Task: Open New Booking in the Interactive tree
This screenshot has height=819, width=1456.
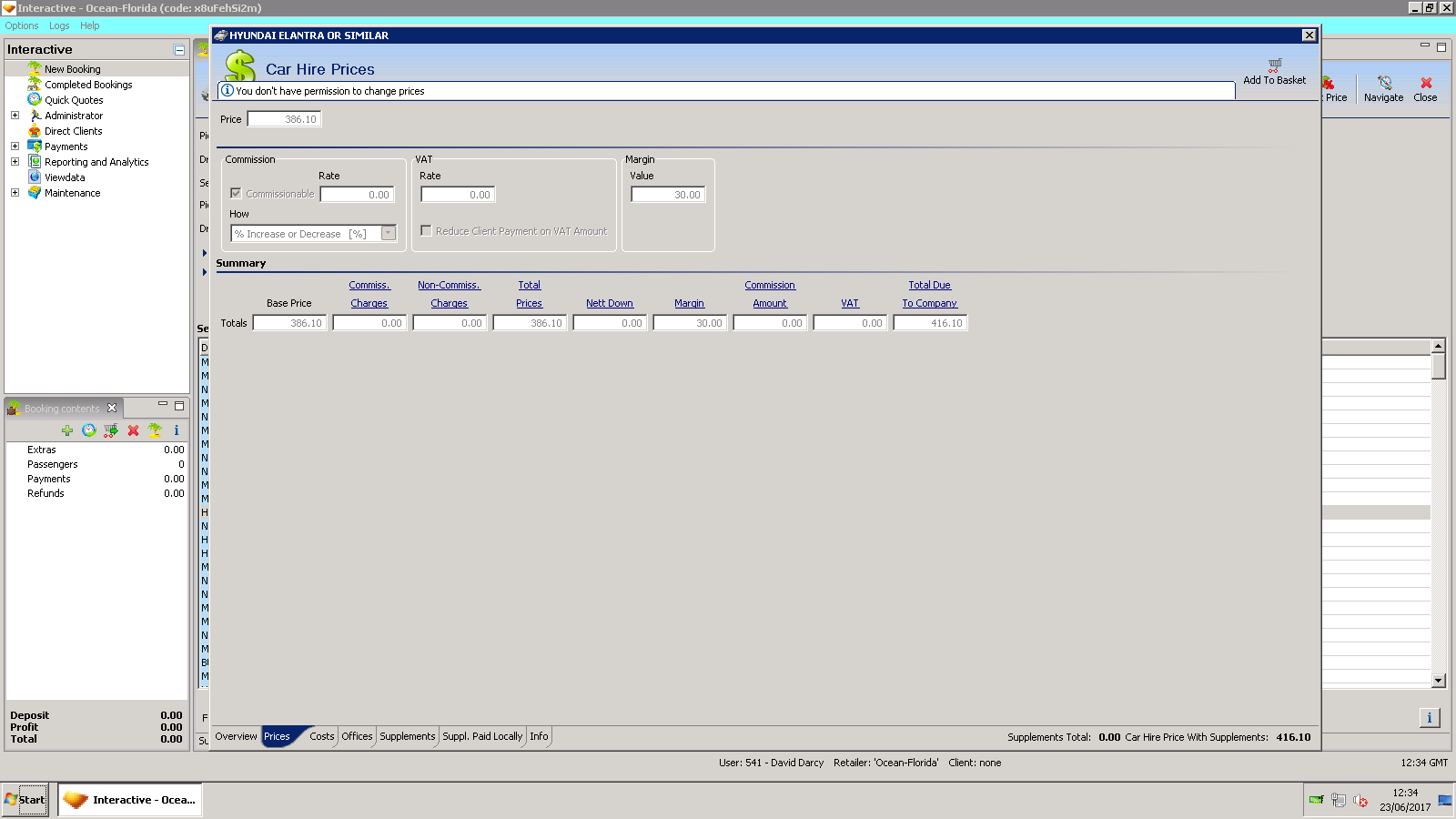Action: click(x=73, y=69)
